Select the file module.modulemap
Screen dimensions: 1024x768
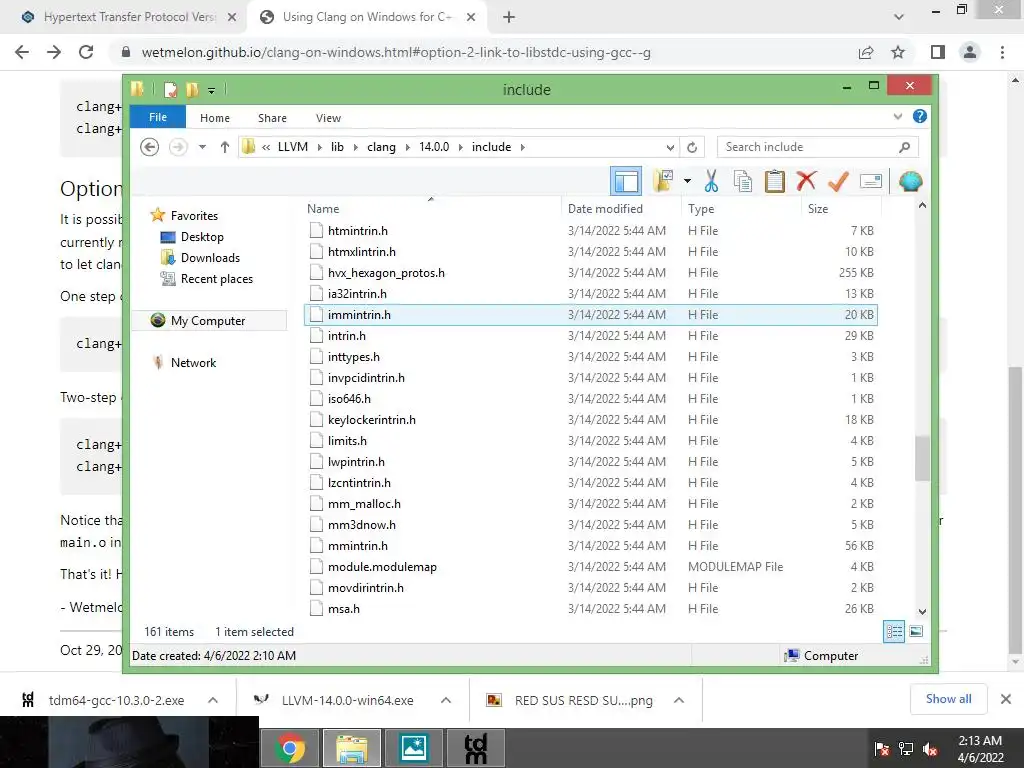click(x=382, y=567)
